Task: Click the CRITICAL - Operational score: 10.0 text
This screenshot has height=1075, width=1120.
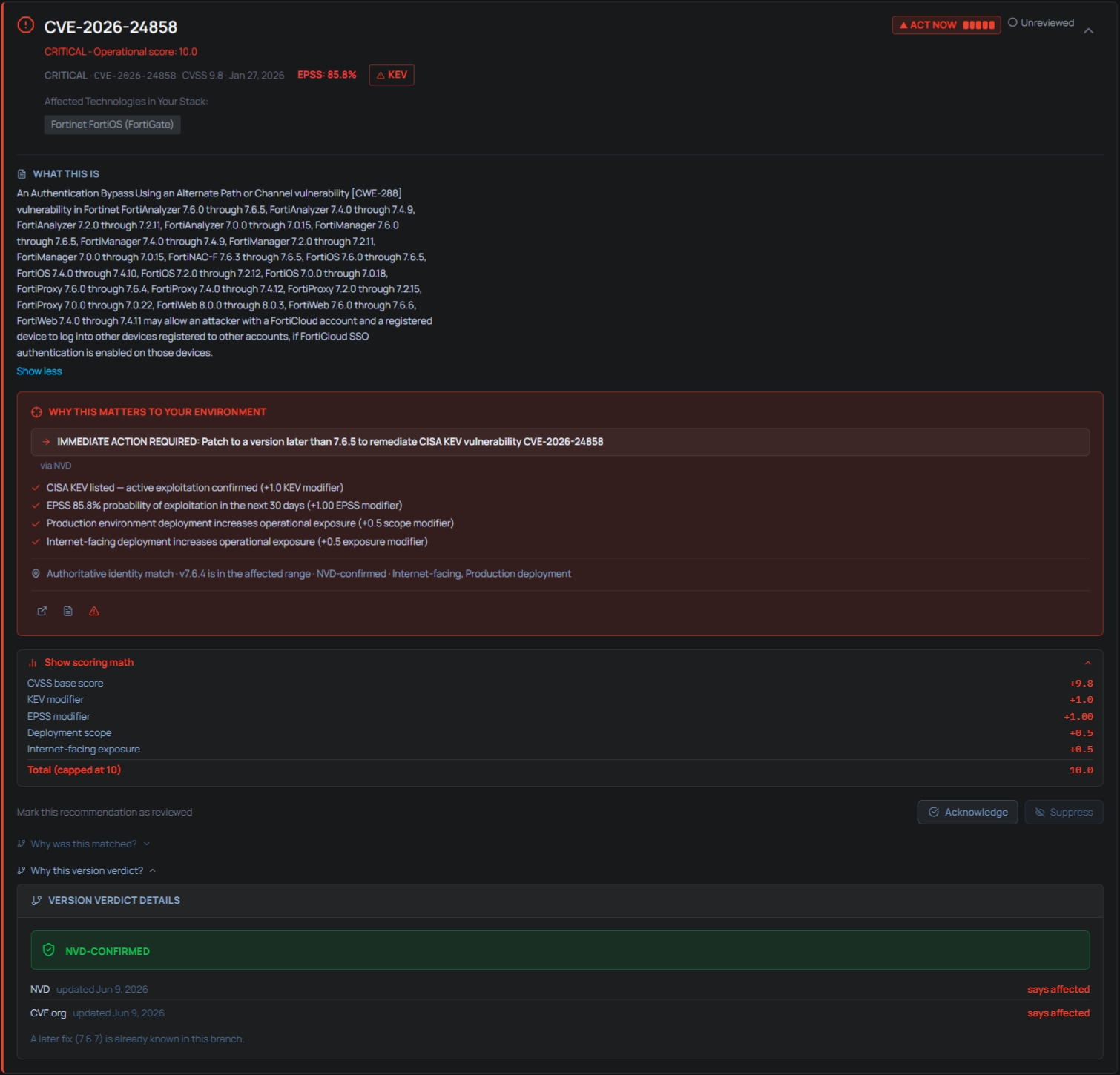Action: (121, 52)
